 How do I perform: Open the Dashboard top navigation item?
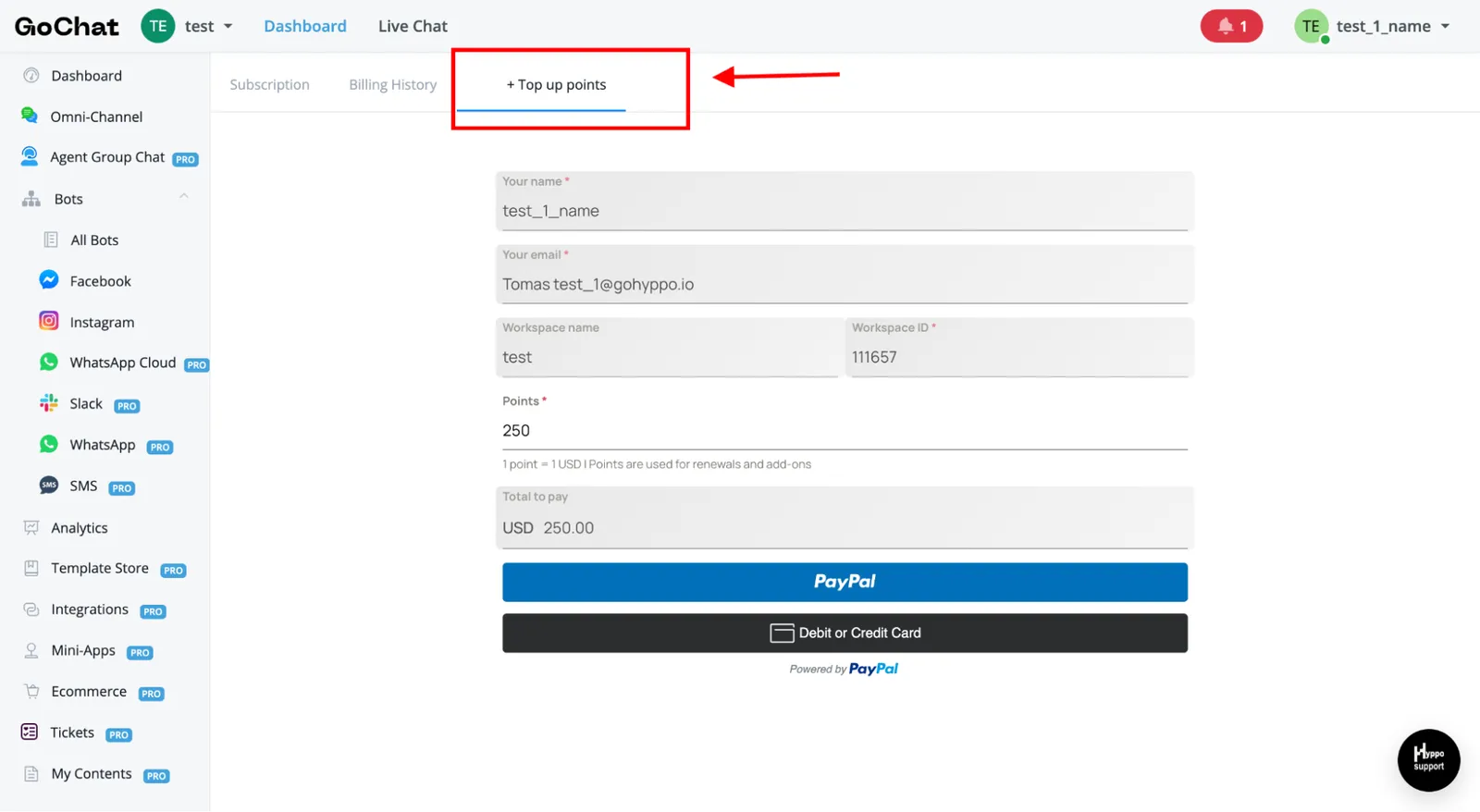pos(305,26)
